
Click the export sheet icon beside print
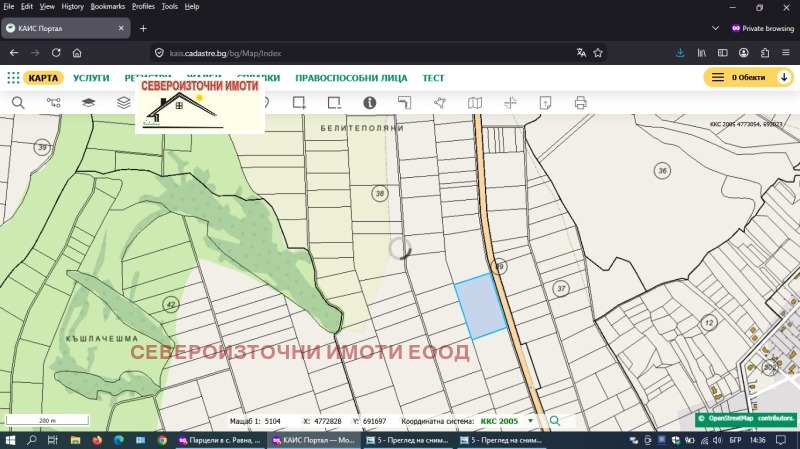coord(545,103)
